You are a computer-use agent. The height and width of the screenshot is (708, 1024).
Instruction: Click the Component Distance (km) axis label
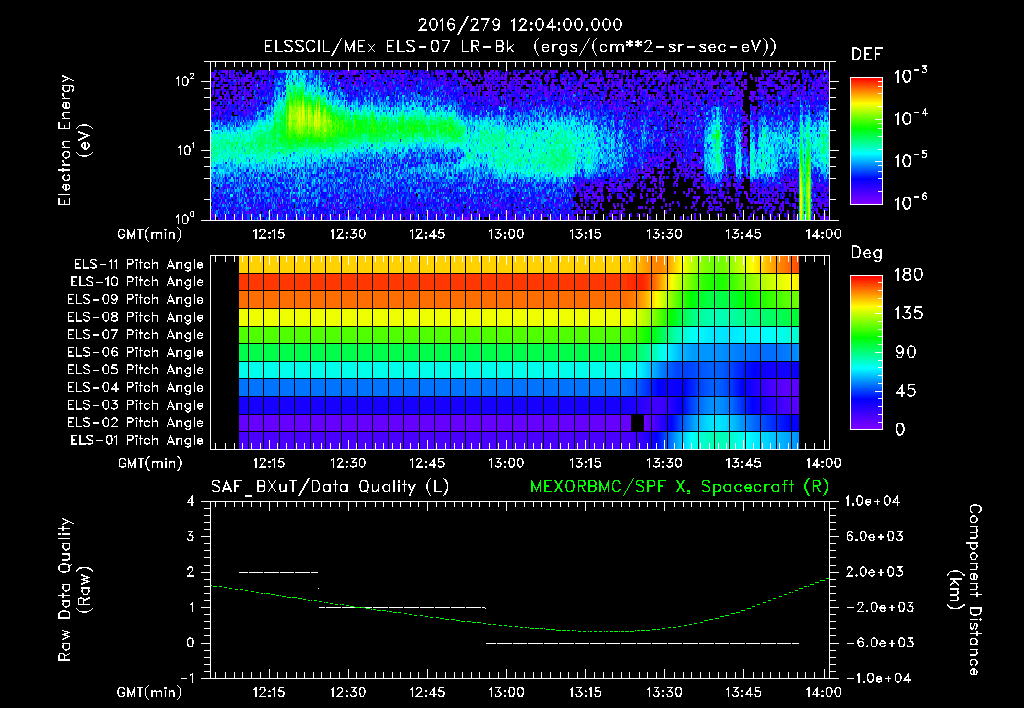(965, 590)
